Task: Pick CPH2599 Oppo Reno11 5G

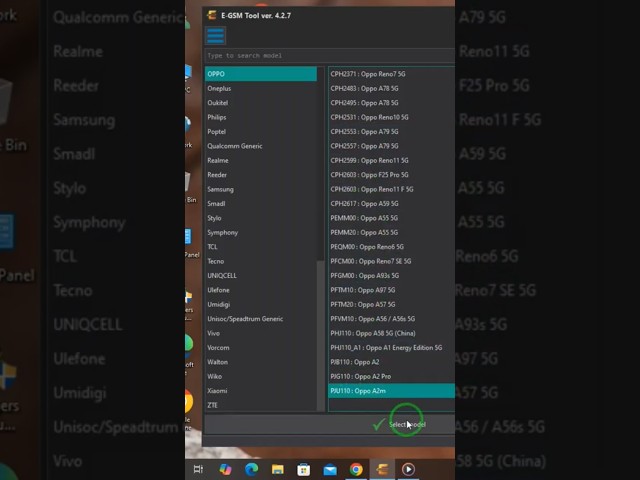Action: [391, 160]
